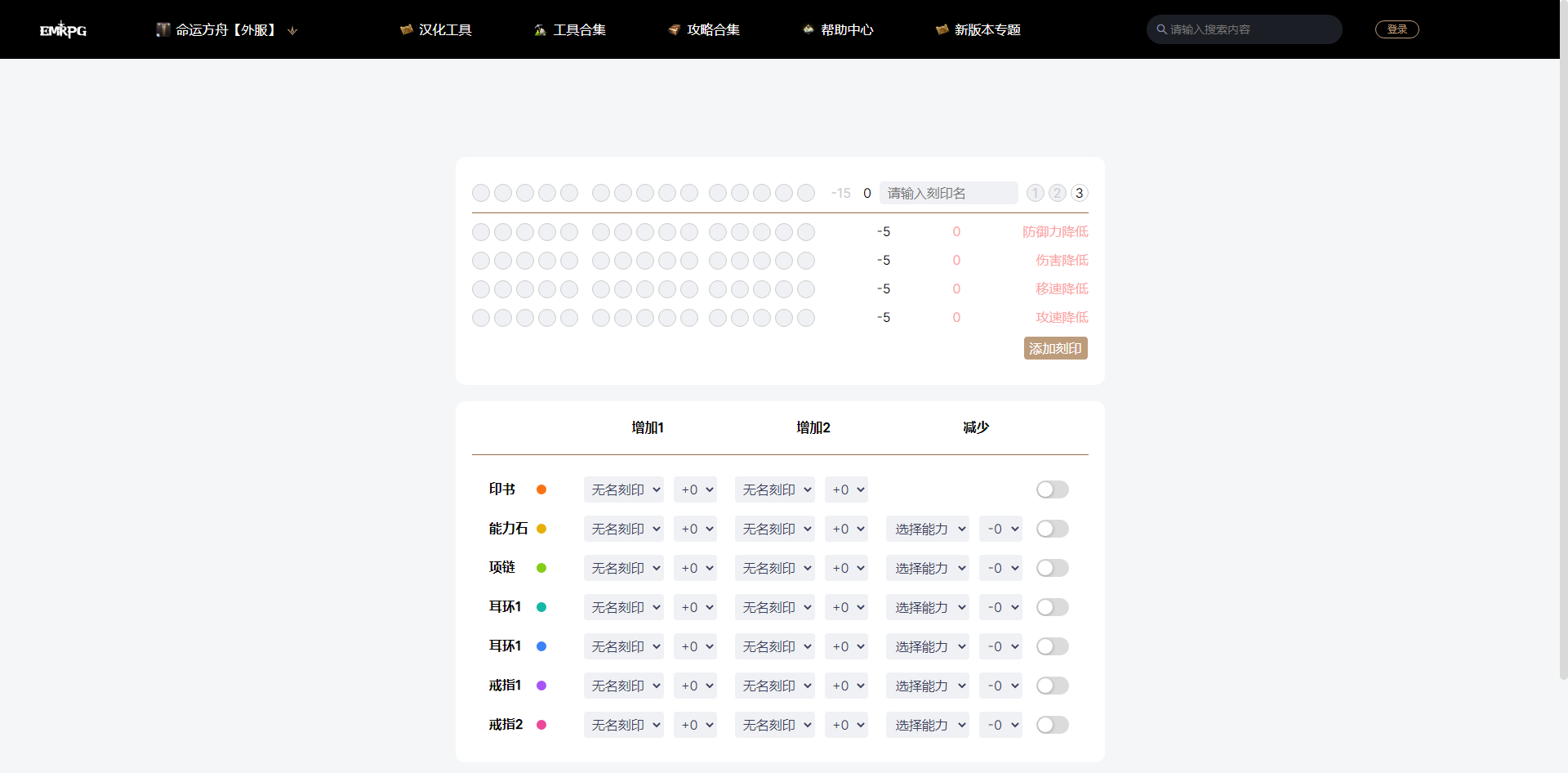Toggle the 戒指2 row switch

pos(1053,725)
